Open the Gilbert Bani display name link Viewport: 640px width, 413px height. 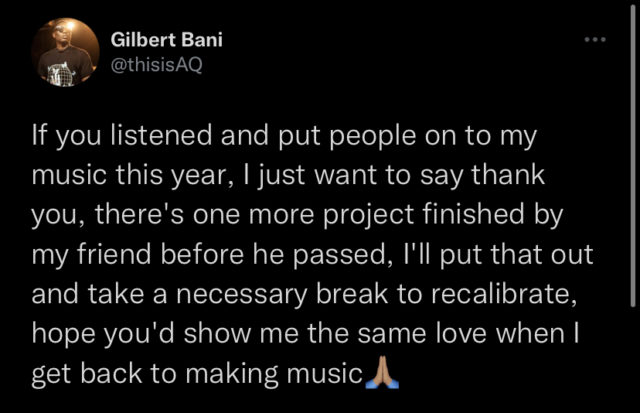point(167,40)
